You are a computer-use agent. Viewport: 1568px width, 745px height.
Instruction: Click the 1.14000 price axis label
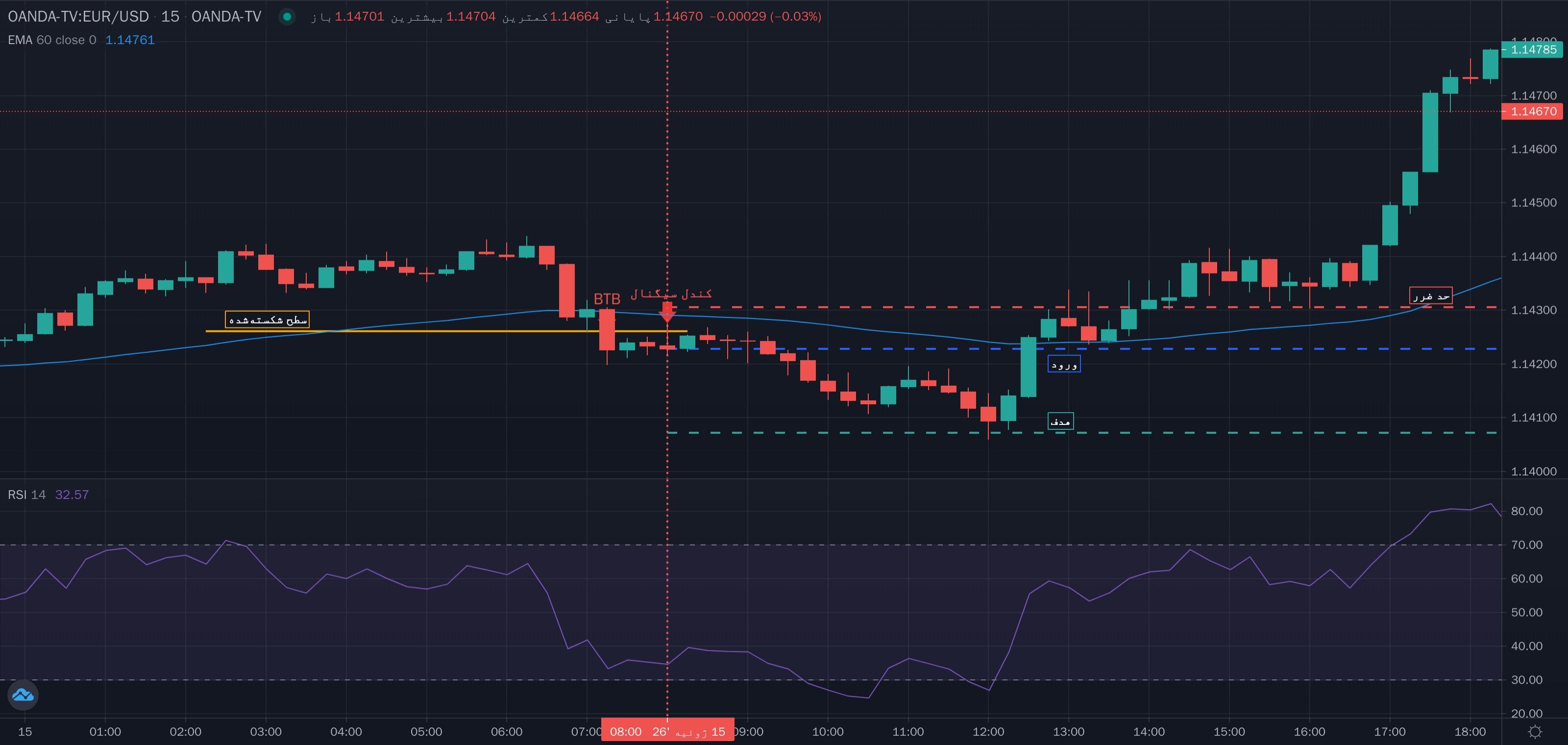tap(1534, 471)
